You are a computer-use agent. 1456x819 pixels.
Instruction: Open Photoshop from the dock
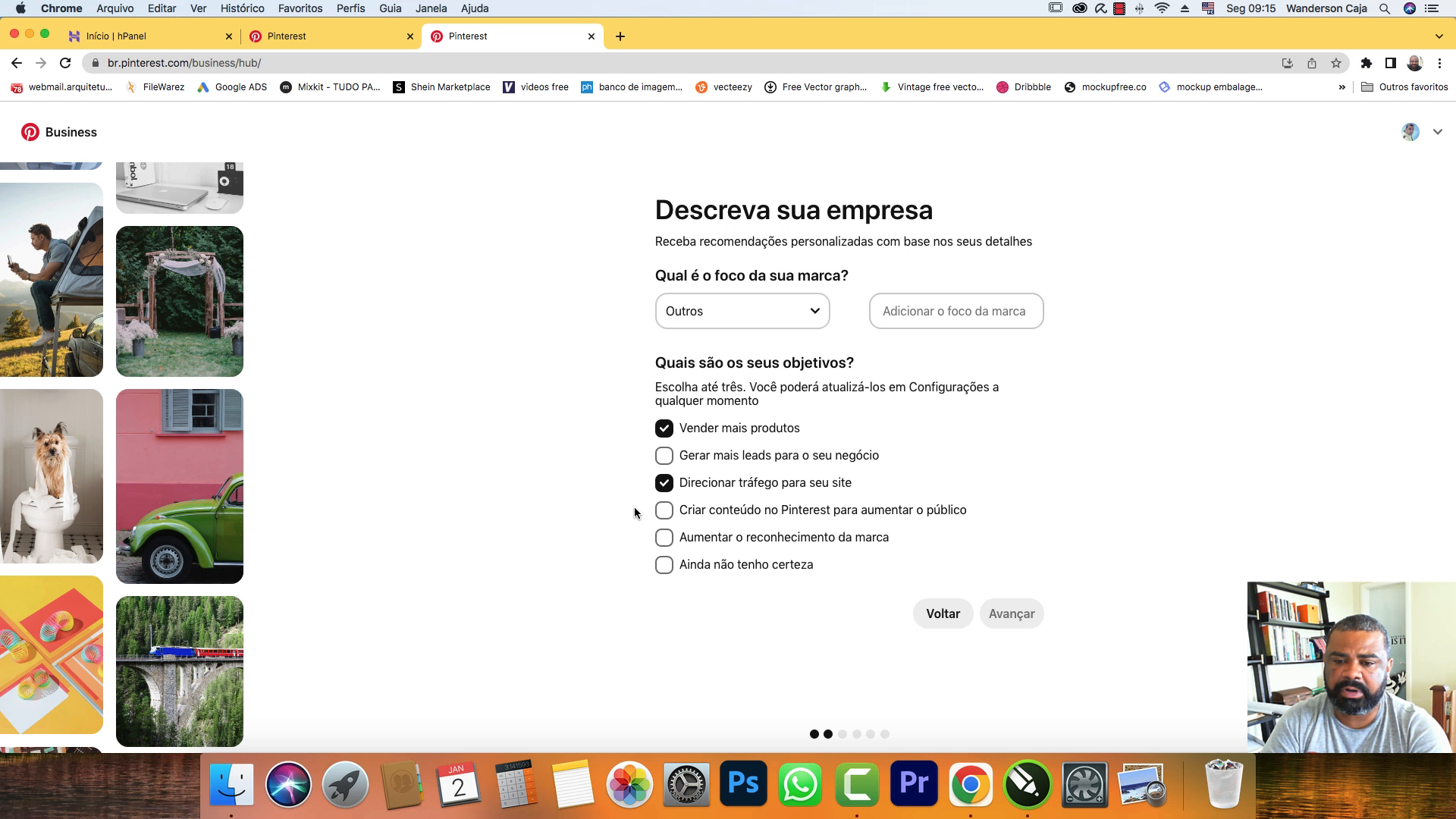coord(743,785)
